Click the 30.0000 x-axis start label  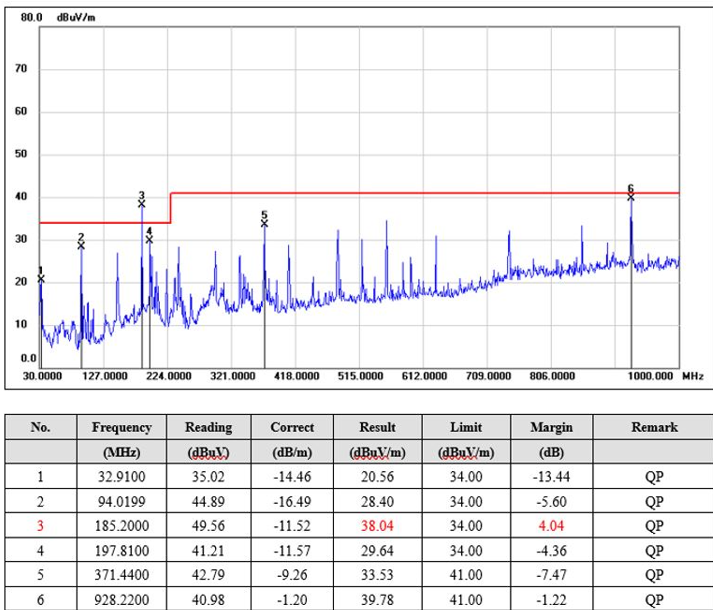click(42, 376)
